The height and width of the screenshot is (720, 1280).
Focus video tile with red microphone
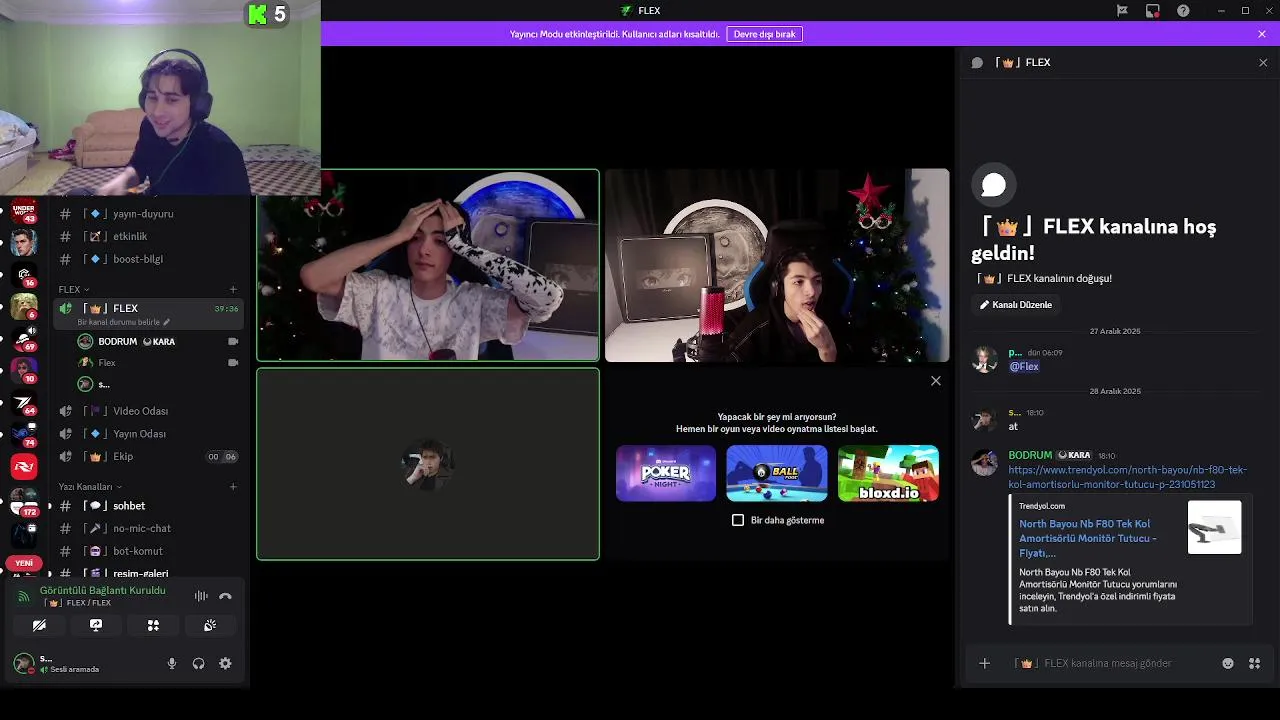point(777,265)
